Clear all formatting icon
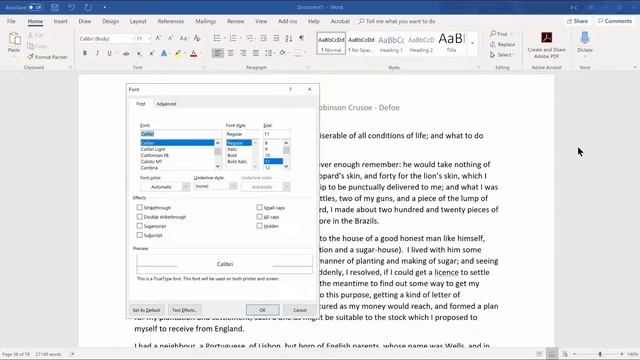640x360 pixels. (197, 38)
